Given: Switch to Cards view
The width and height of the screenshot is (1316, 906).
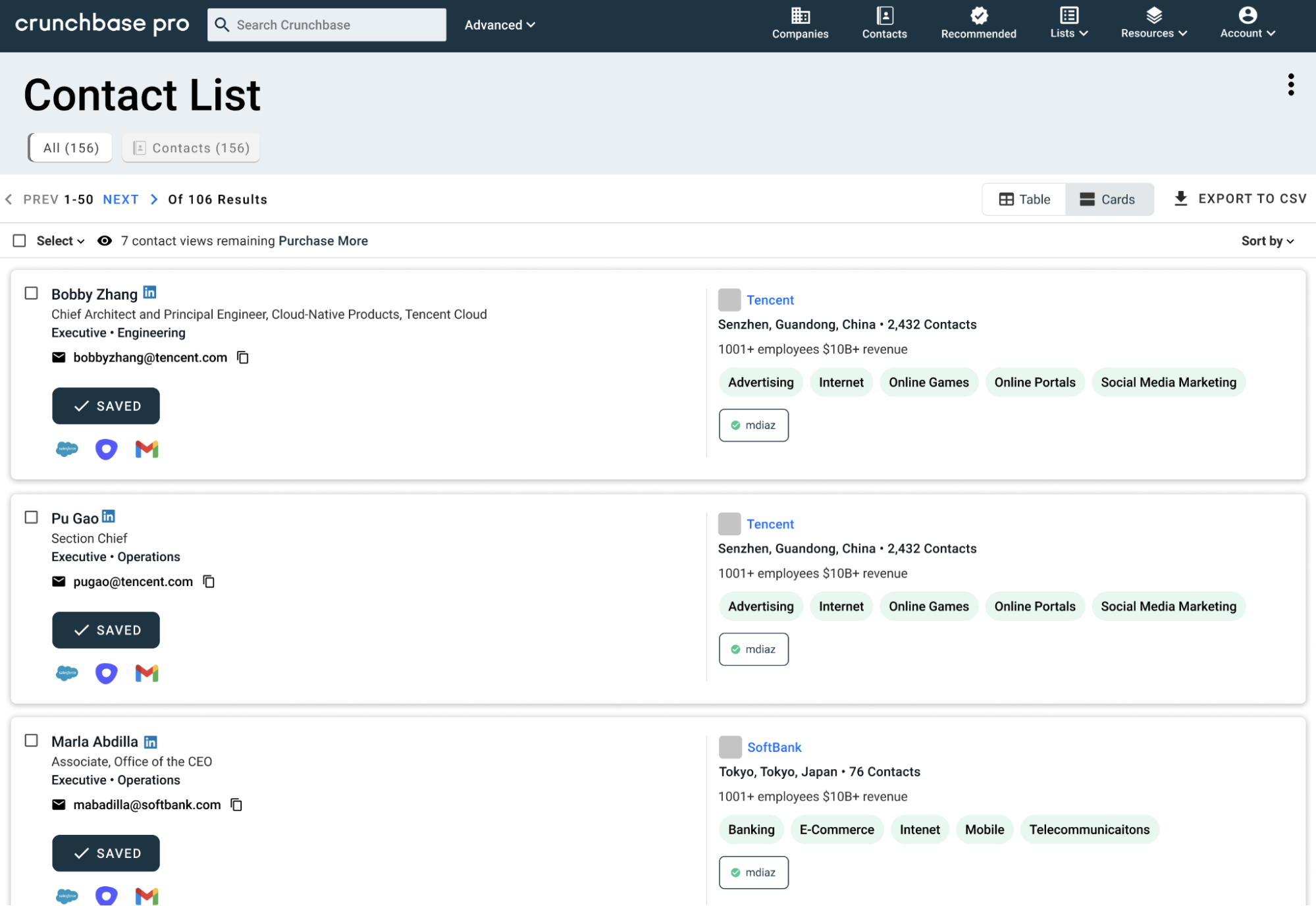Looking at the screenshot, I should coord(1109,200).
